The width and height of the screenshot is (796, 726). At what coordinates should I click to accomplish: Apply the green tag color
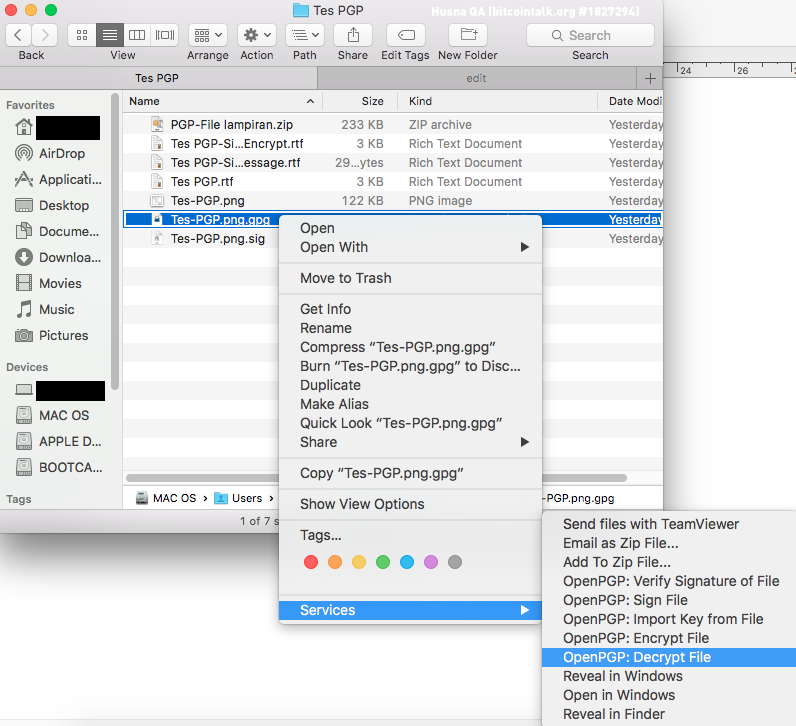point(383,562)
